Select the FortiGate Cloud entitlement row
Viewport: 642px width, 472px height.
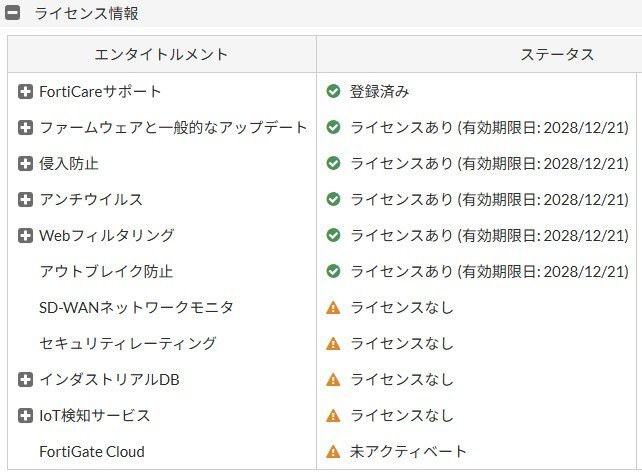point(92,452)
